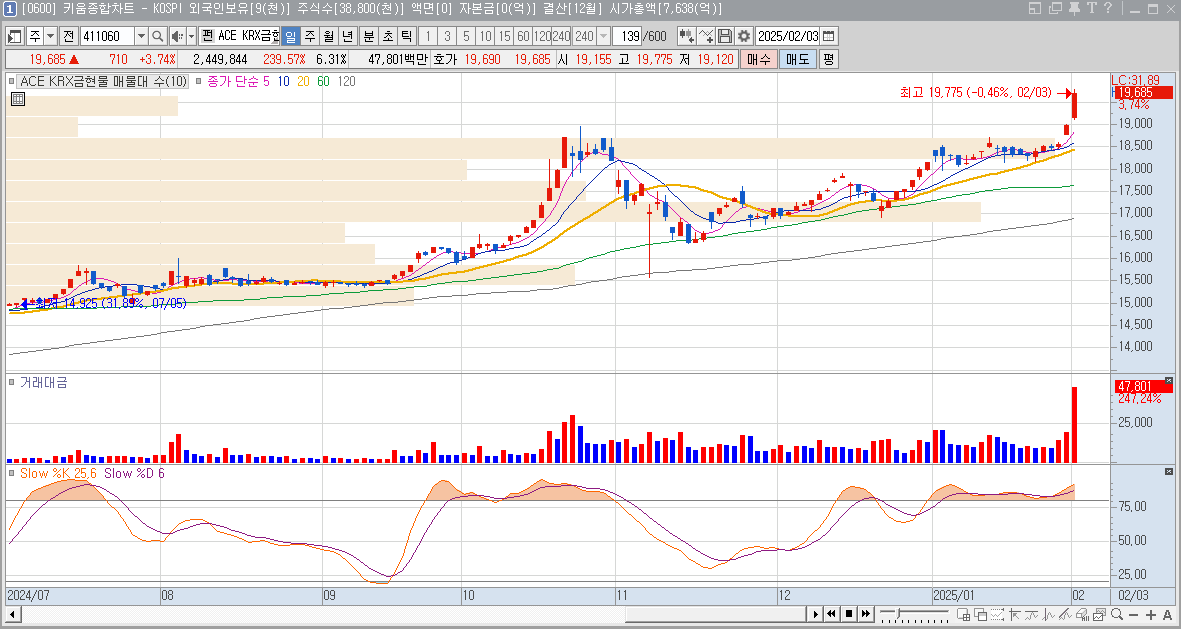The height and width of the screenshot is (629, 1181).
Task: Play the chart replay
Action: point(815,615)
